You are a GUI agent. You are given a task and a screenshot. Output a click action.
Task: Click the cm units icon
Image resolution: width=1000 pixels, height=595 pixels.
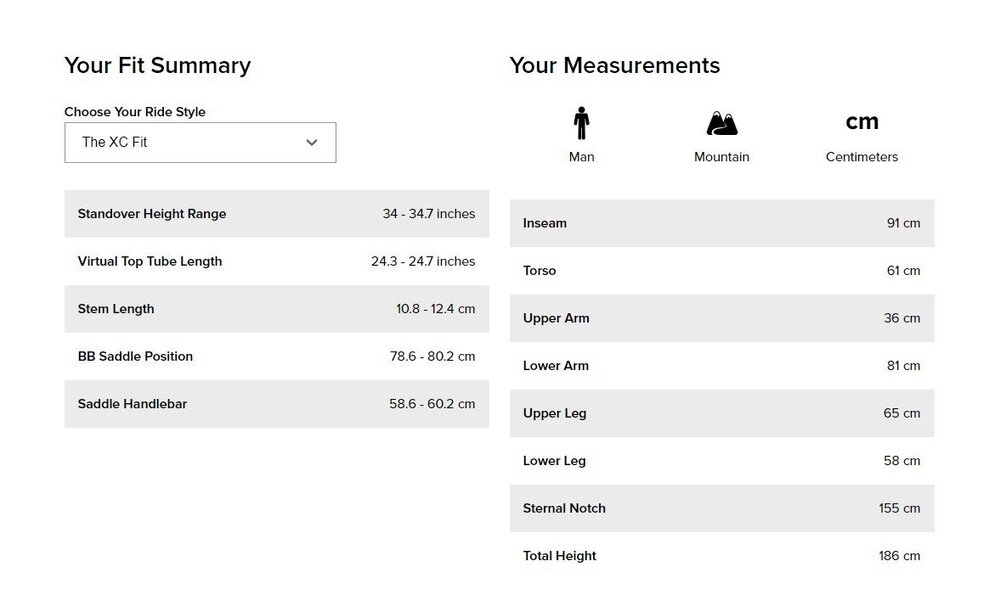pyautogui.click(x=861, y=122)
